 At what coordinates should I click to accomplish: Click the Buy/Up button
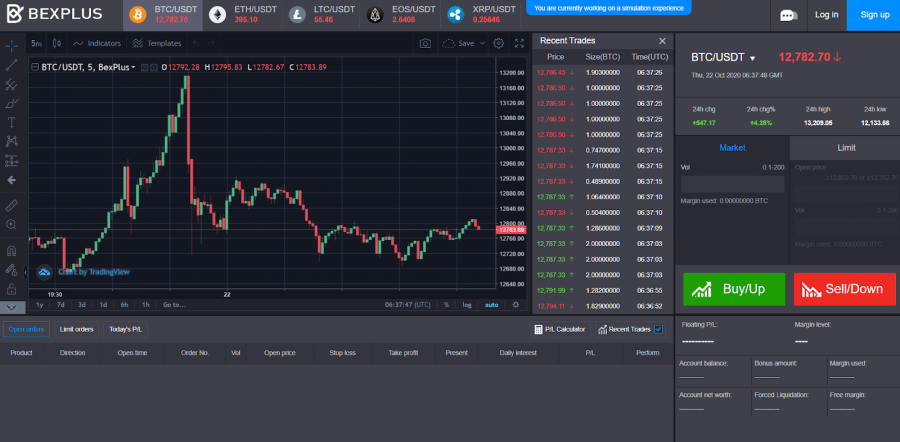tap(734, 289)
